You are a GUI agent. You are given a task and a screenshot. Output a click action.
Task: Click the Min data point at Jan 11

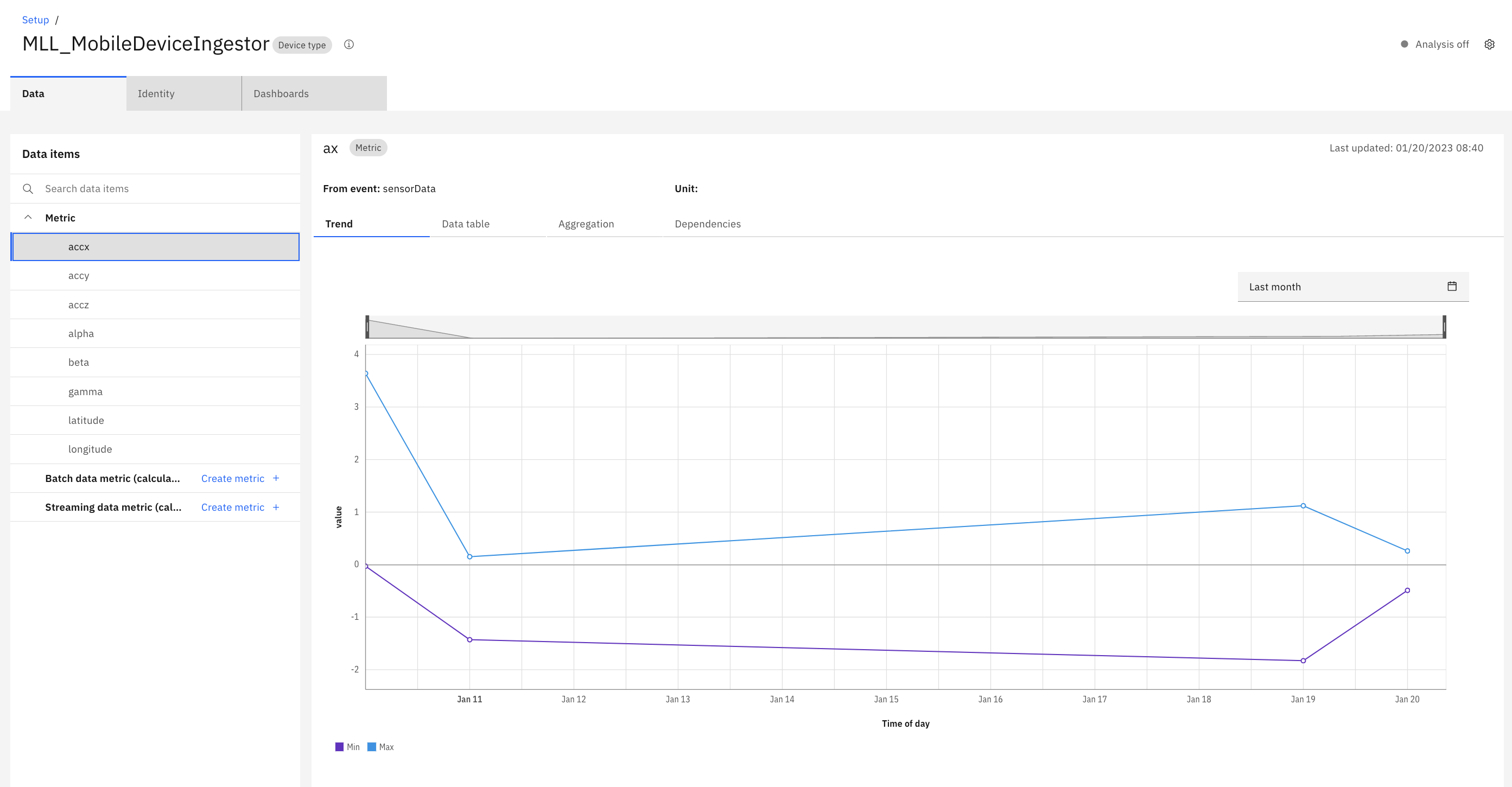click(x=469, y=640)
